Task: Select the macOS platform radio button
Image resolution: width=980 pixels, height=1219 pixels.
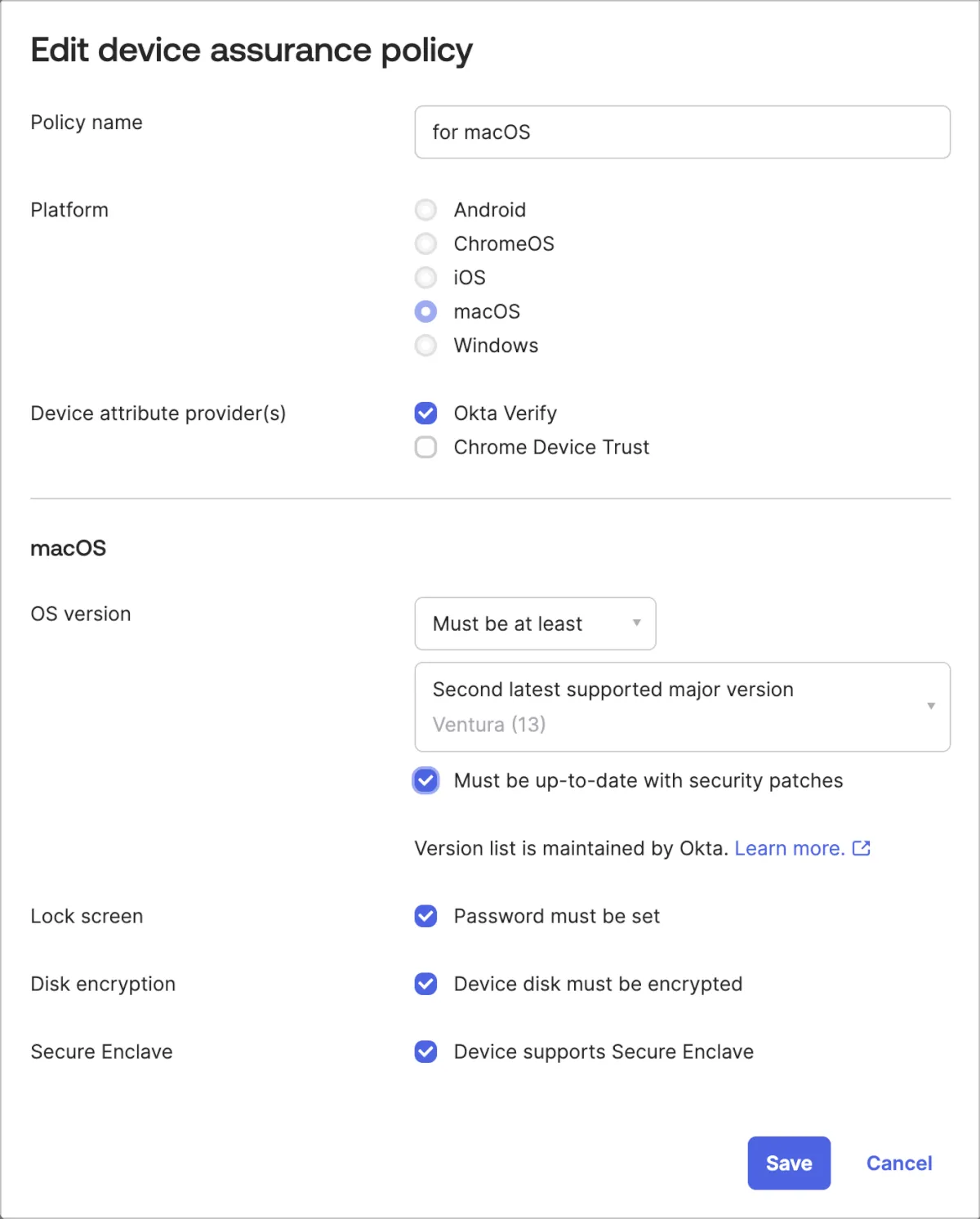Action: (x=425, y=311)
